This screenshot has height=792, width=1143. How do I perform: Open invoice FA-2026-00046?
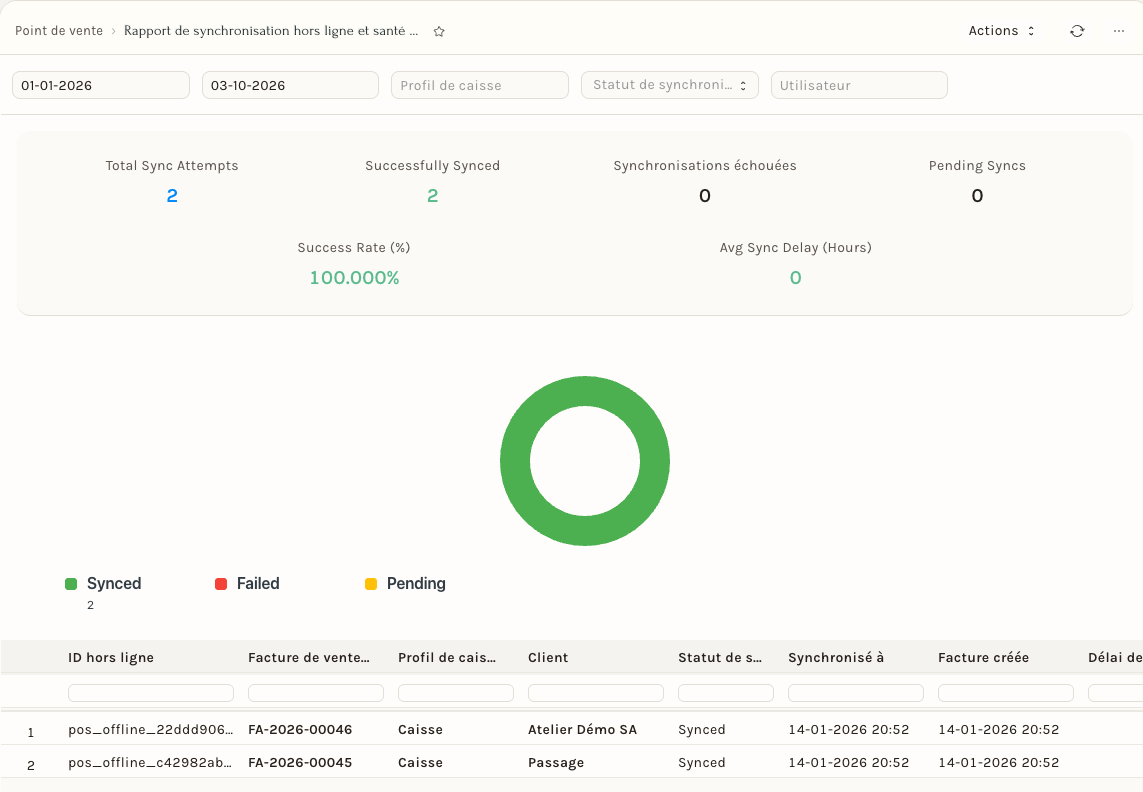tap(300, 729)
